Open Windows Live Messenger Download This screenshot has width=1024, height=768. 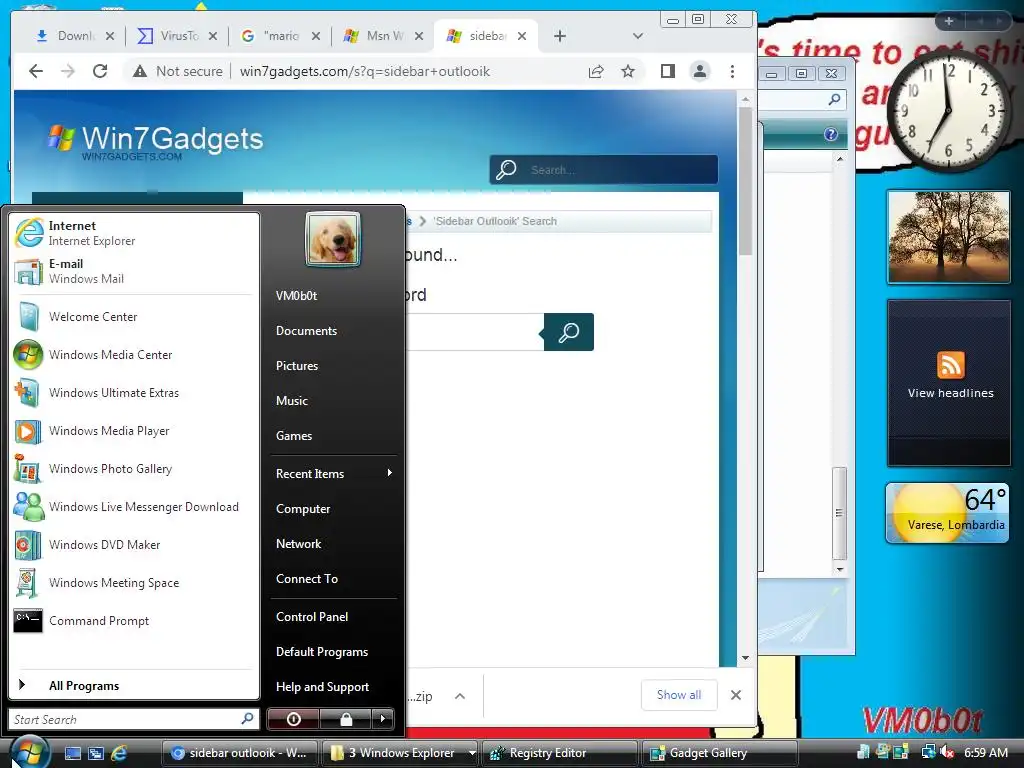134,507
